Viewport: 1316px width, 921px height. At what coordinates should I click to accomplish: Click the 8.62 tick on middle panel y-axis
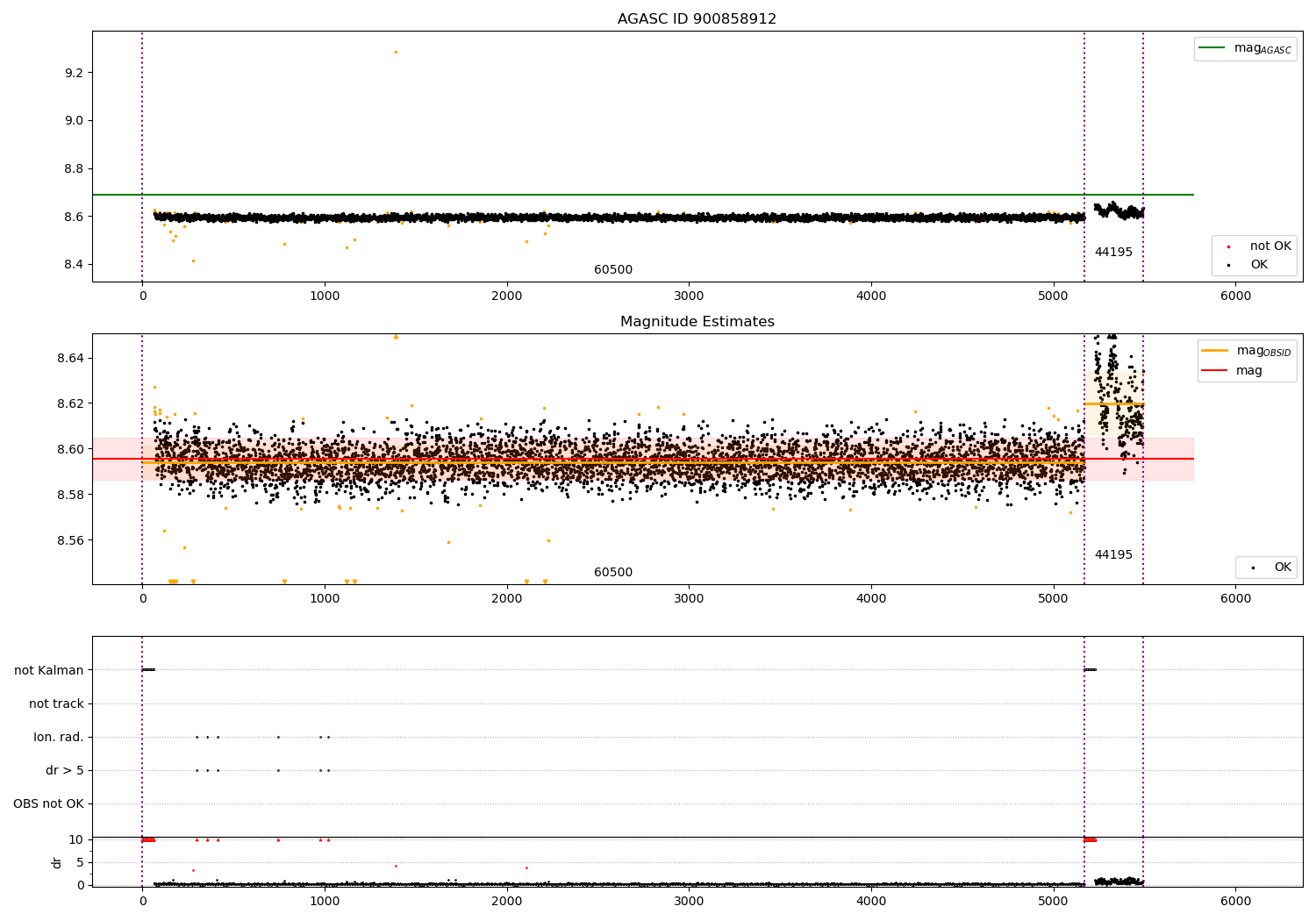click(x=70, y=404)
